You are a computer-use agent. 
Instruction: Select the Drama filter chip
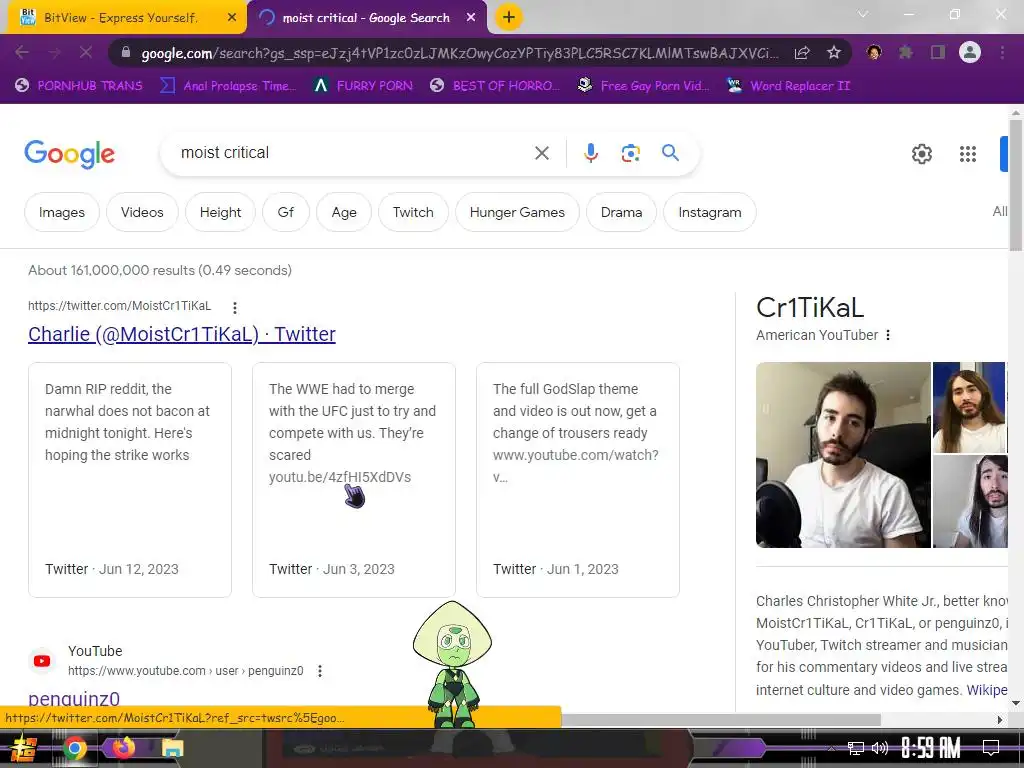[621, 212]
